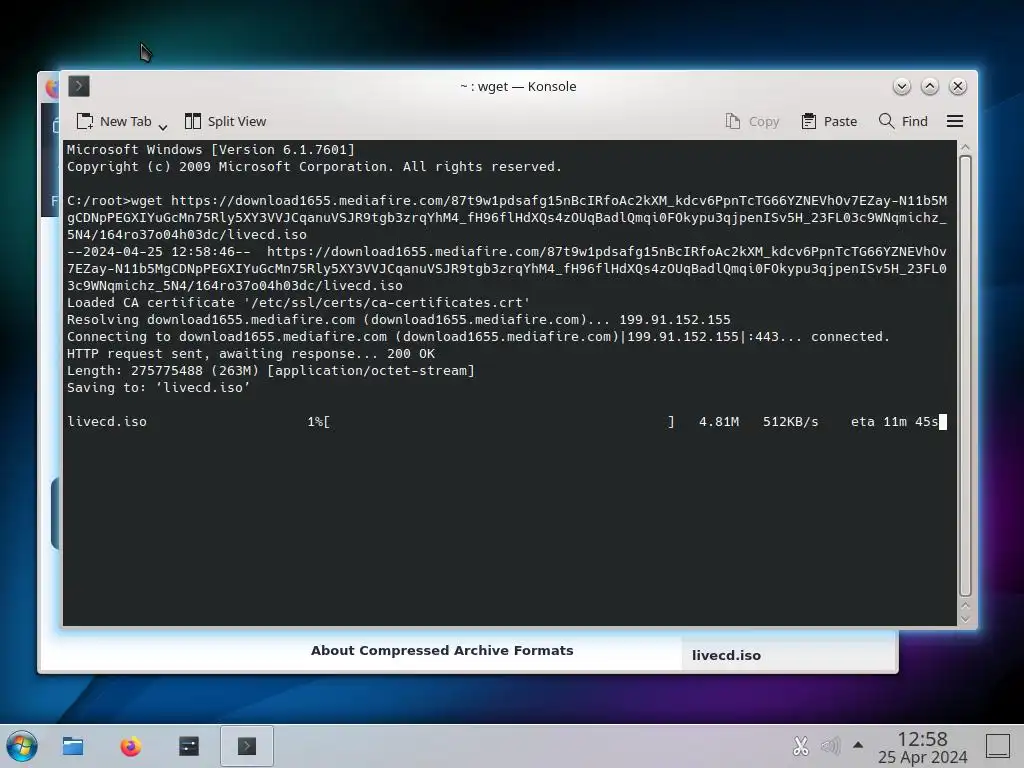Expand the New Tab dropdown arrow
Viewport: 1024px width, 768px height.
[x=163, y=125]
